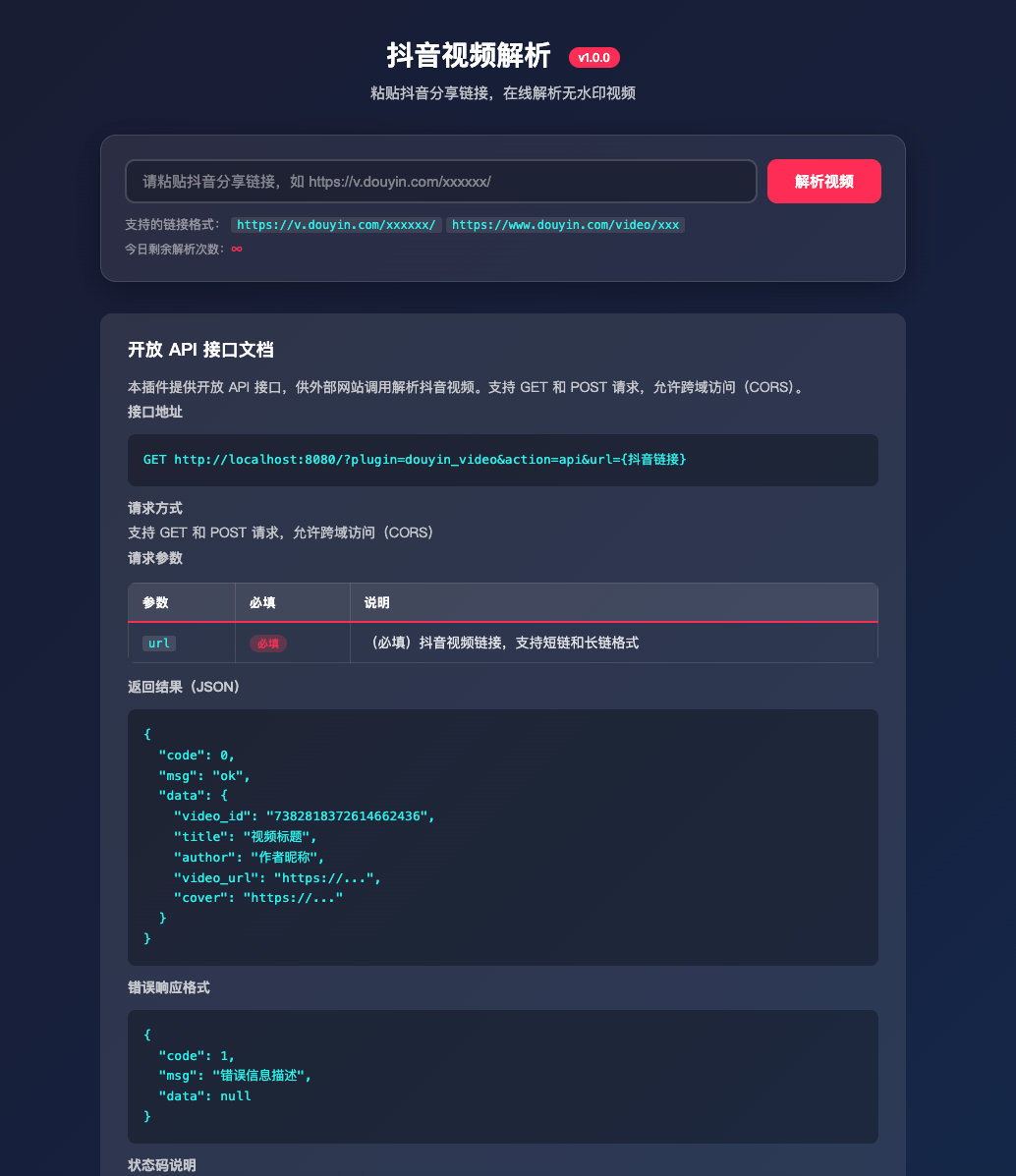This screenshot has width=1016, height=1176.
Task: Click the "video_id" line in JSON response
Action: click(304, 816)
